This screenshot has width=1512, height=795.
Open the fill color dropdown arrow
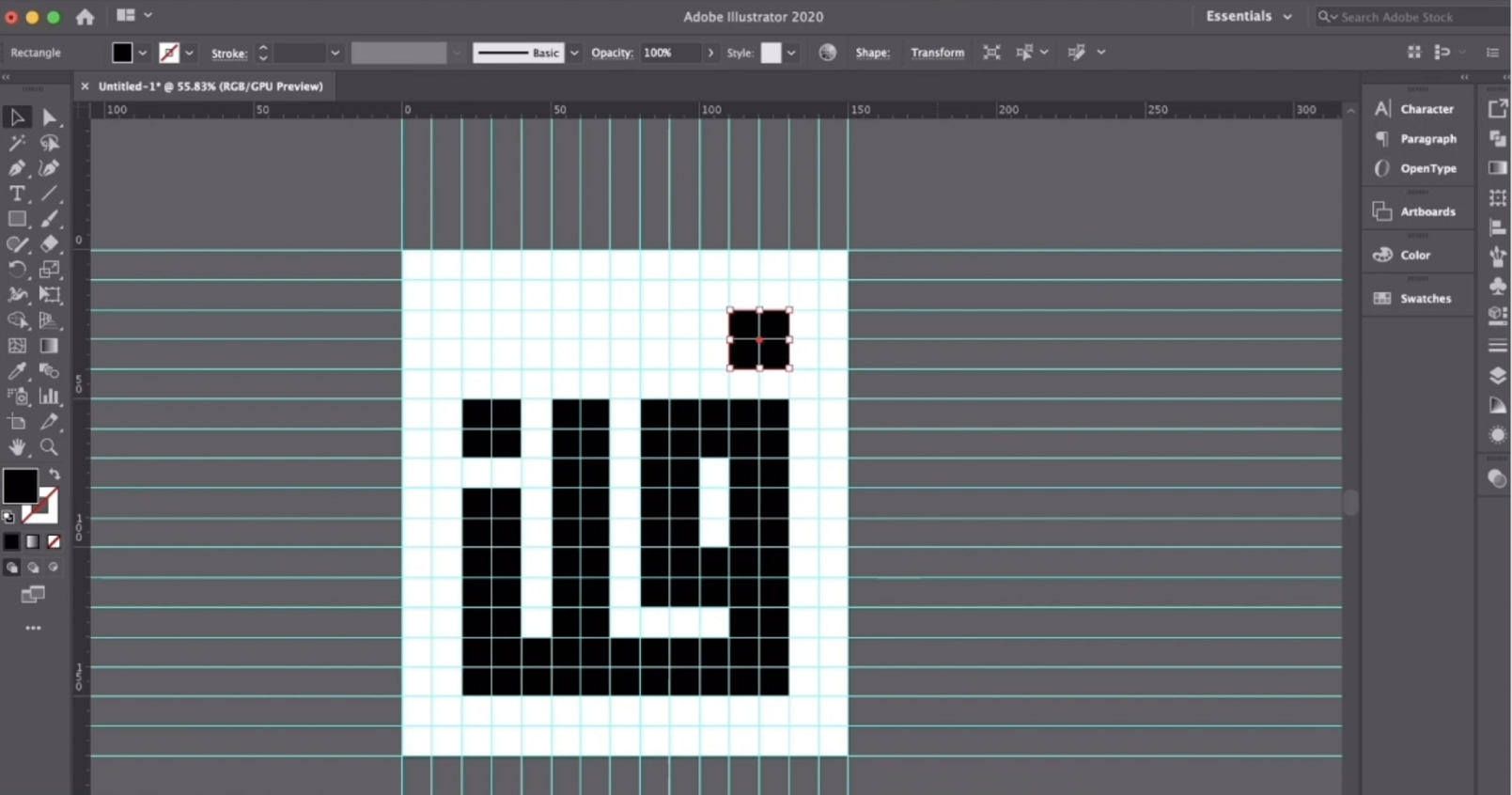[143, 53]
